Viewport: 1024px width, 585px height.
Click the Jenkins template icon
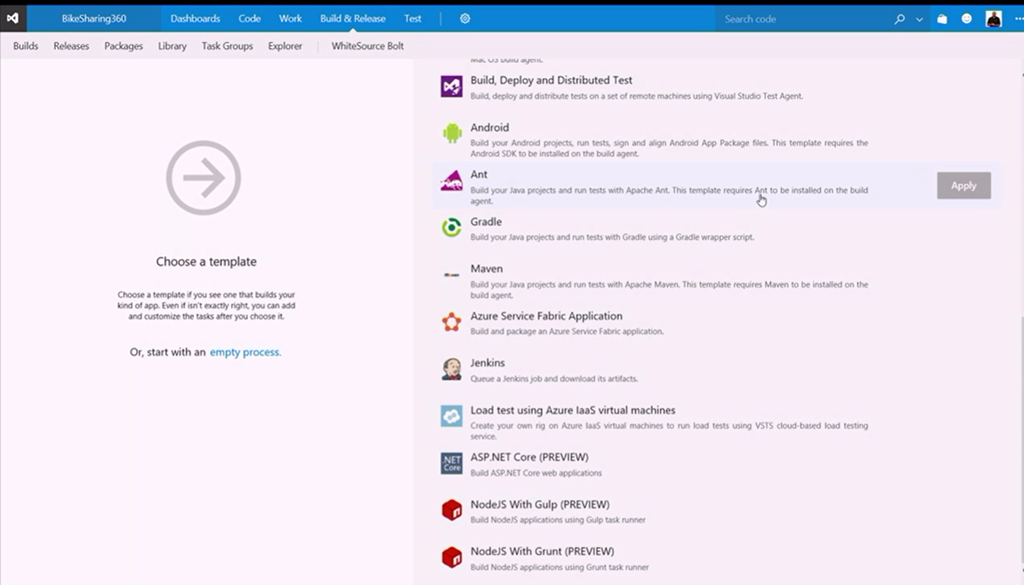coord(452,369)
